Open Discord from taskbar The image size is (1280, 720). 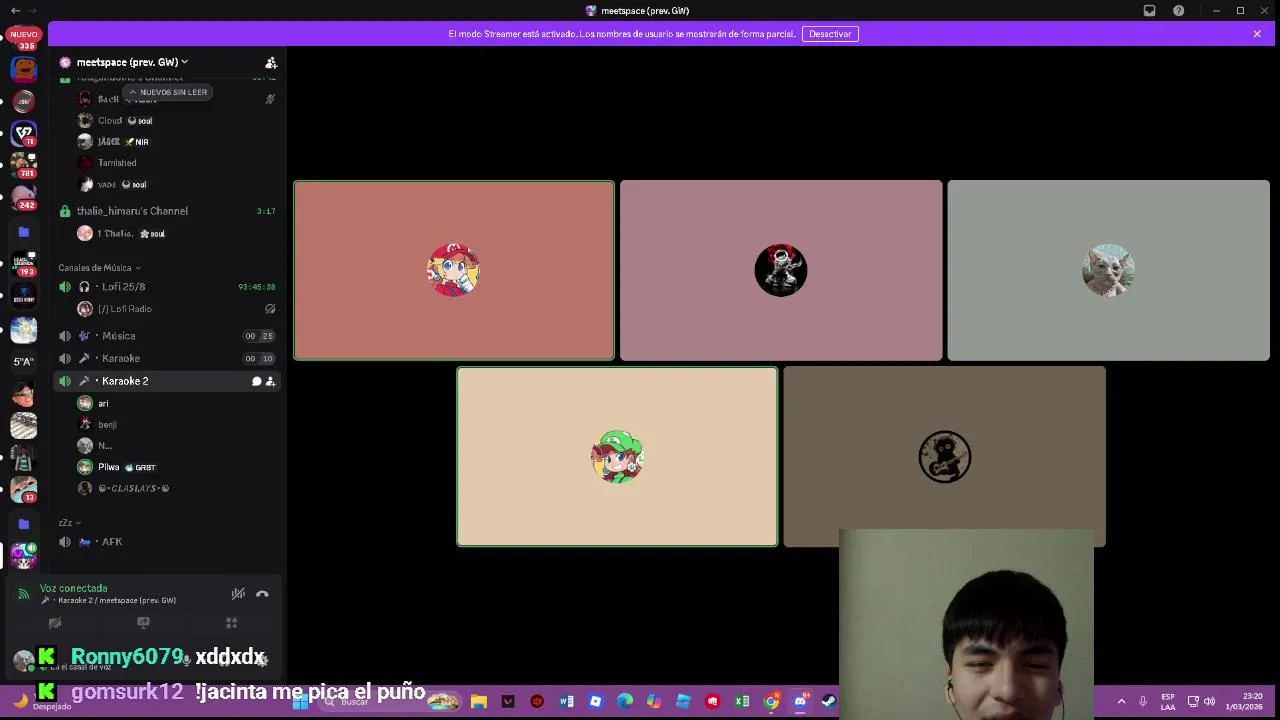tap(800, 702)
